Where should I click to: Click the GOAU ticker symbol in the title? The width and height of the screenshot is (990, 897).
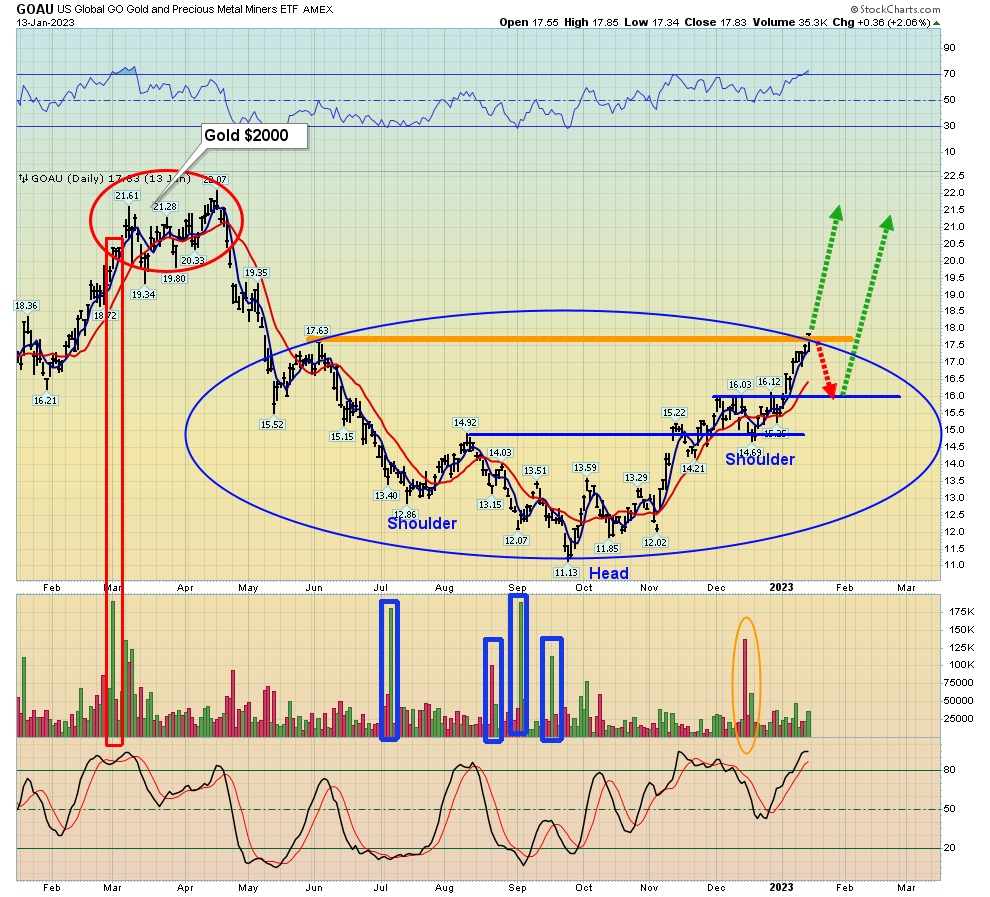(x=35, y=9)
